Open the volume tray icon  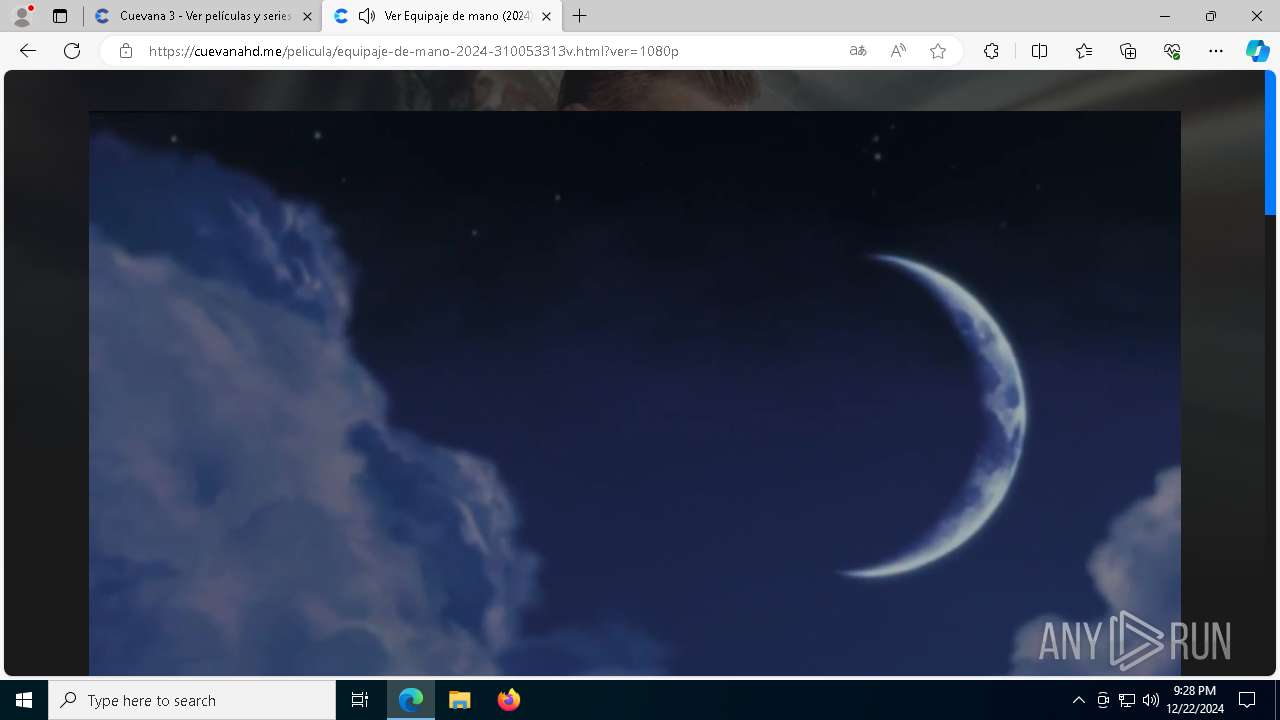point(1150,700)
